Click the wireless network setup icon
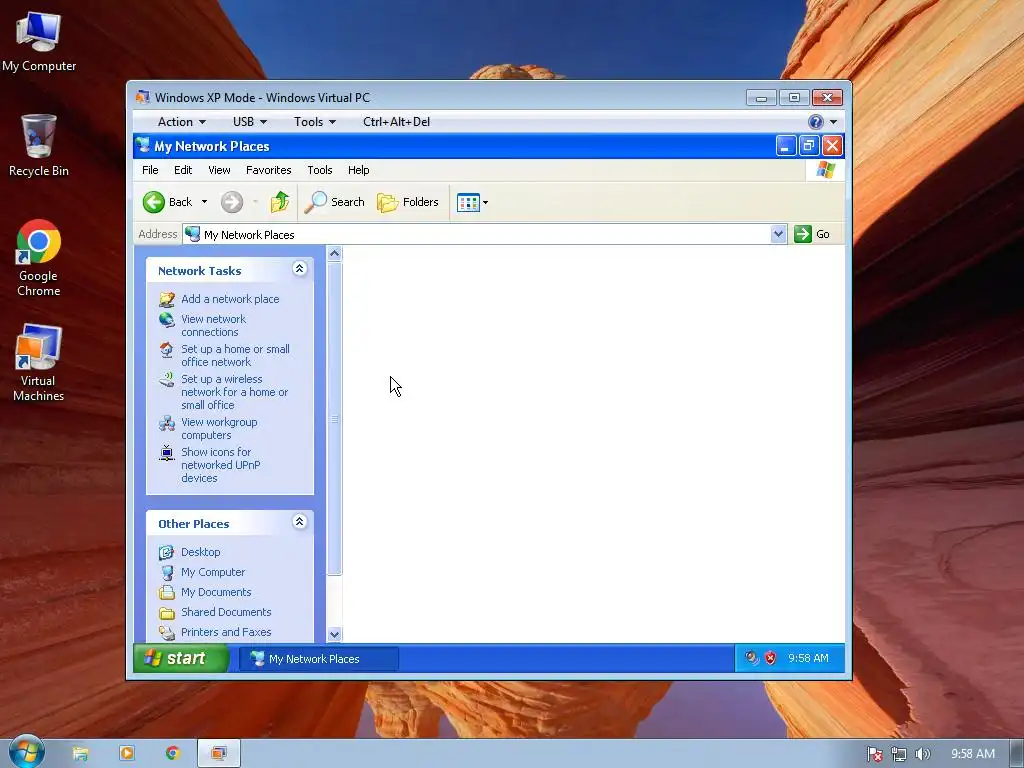 (167, 379)
